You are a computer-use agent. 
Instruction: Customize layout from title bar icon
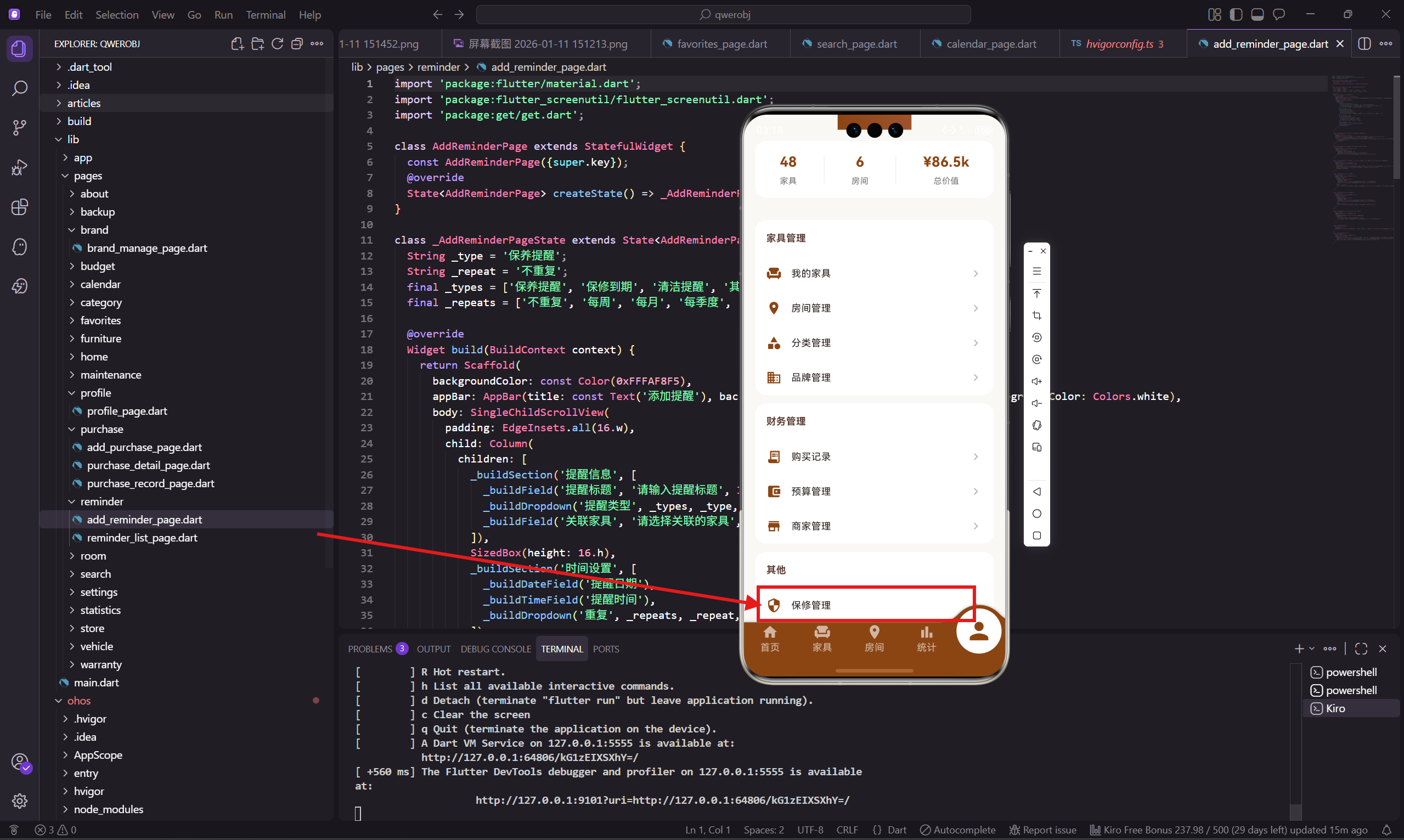tap(1214, 15)
